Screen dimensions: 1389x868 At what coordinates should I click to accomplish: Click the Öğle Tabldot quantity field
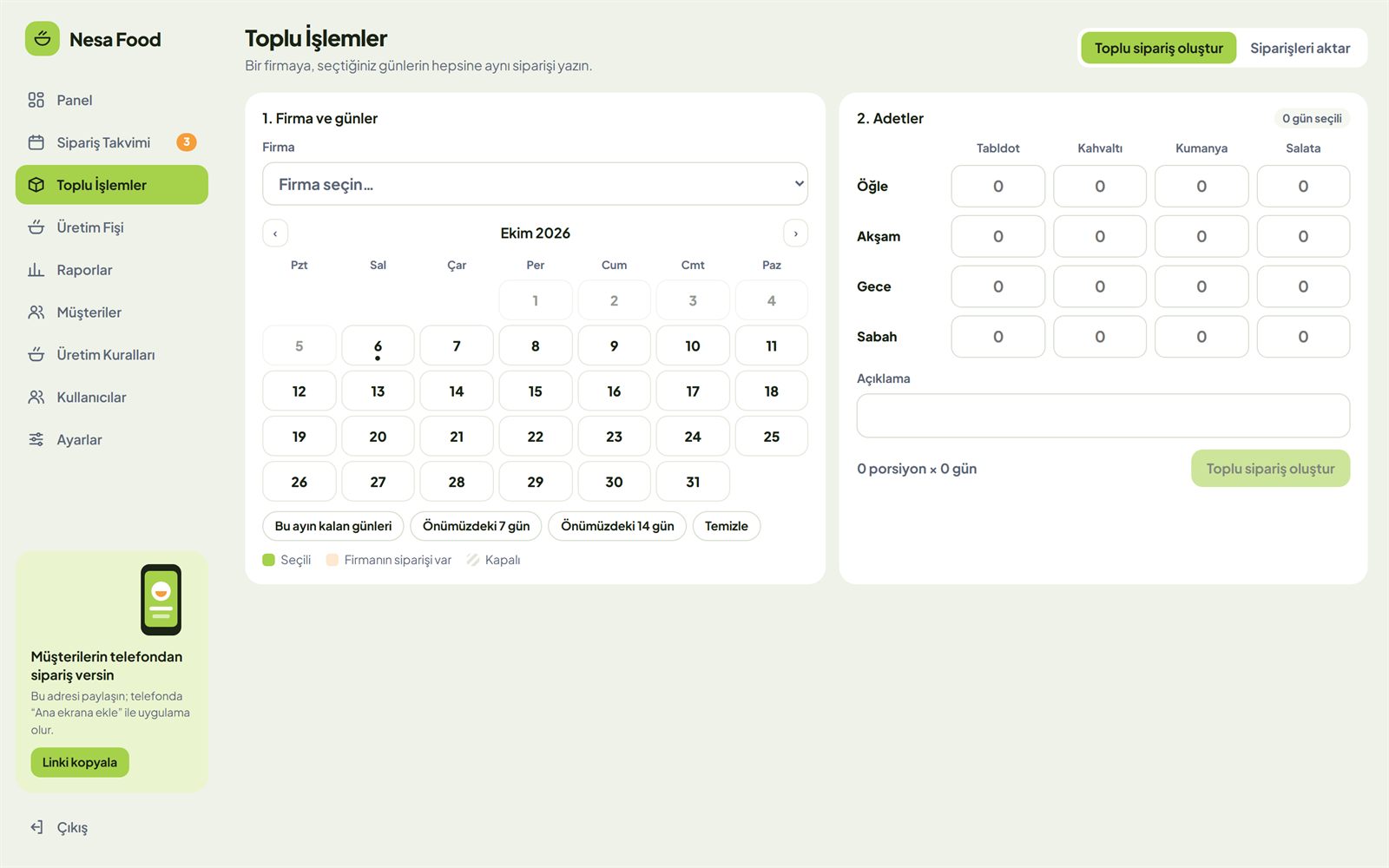click(998, 187)
